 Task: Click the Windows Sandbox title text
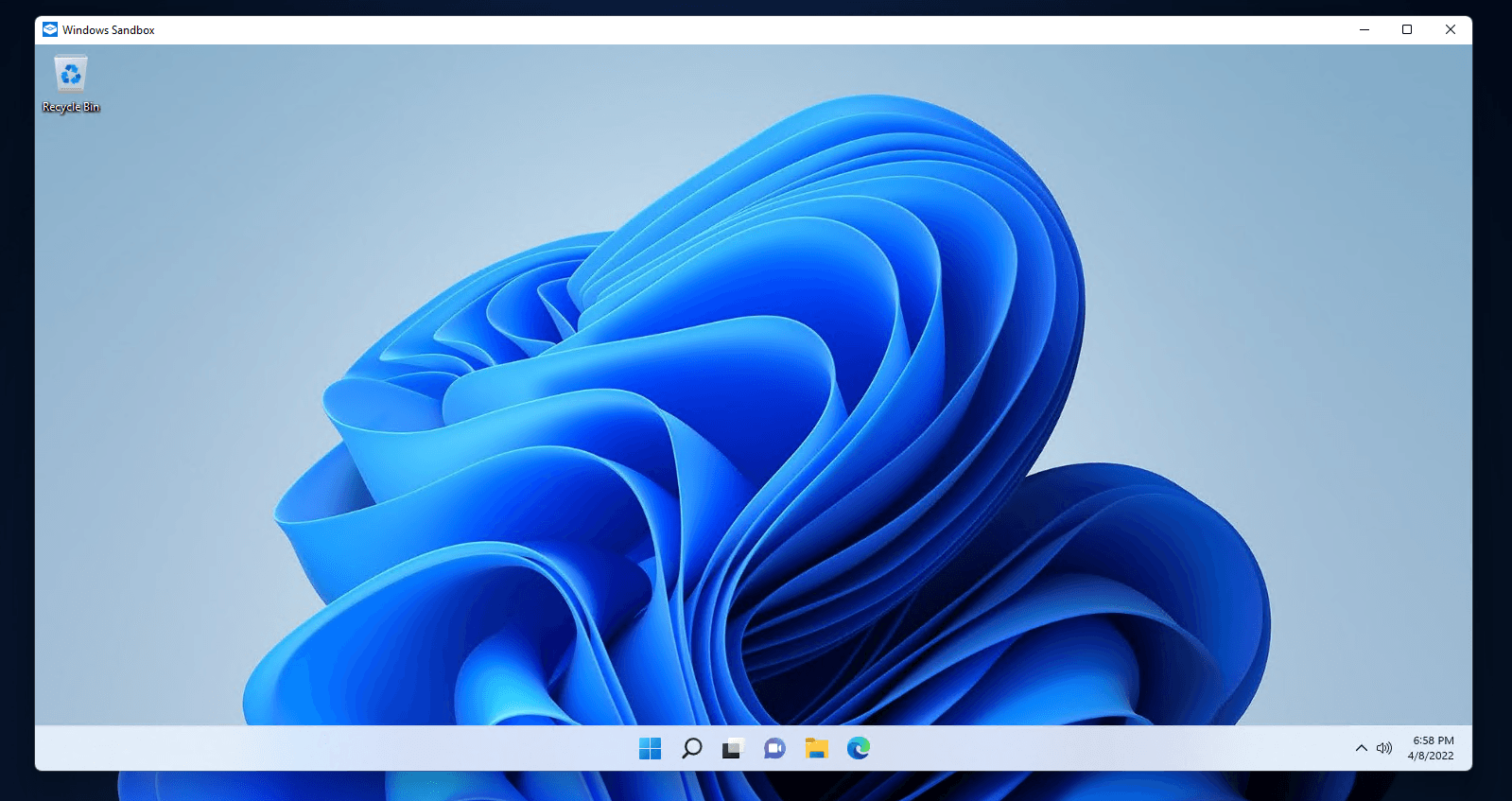[x=109, y=30]
